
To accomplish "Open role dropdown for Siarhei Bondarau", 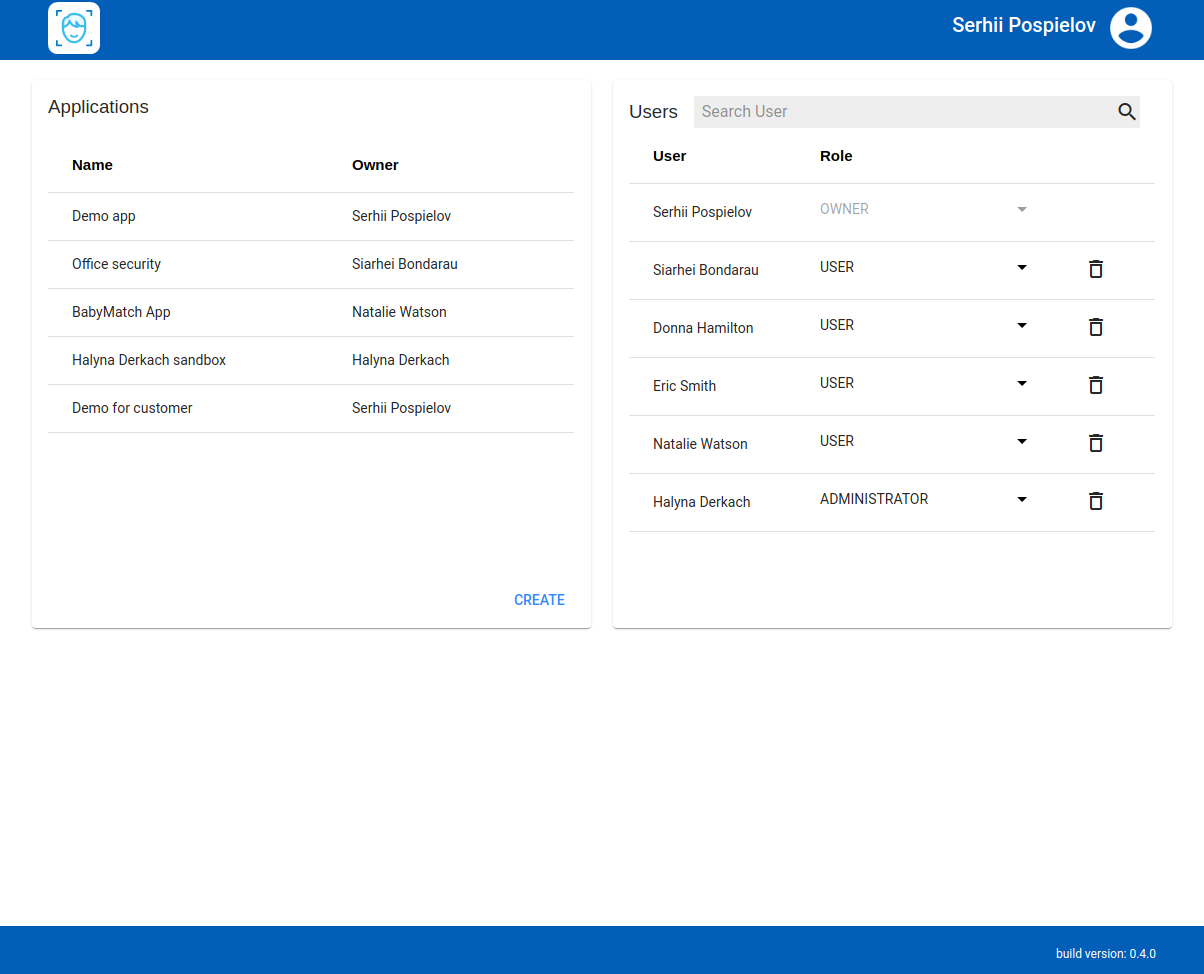I will 924,268.
